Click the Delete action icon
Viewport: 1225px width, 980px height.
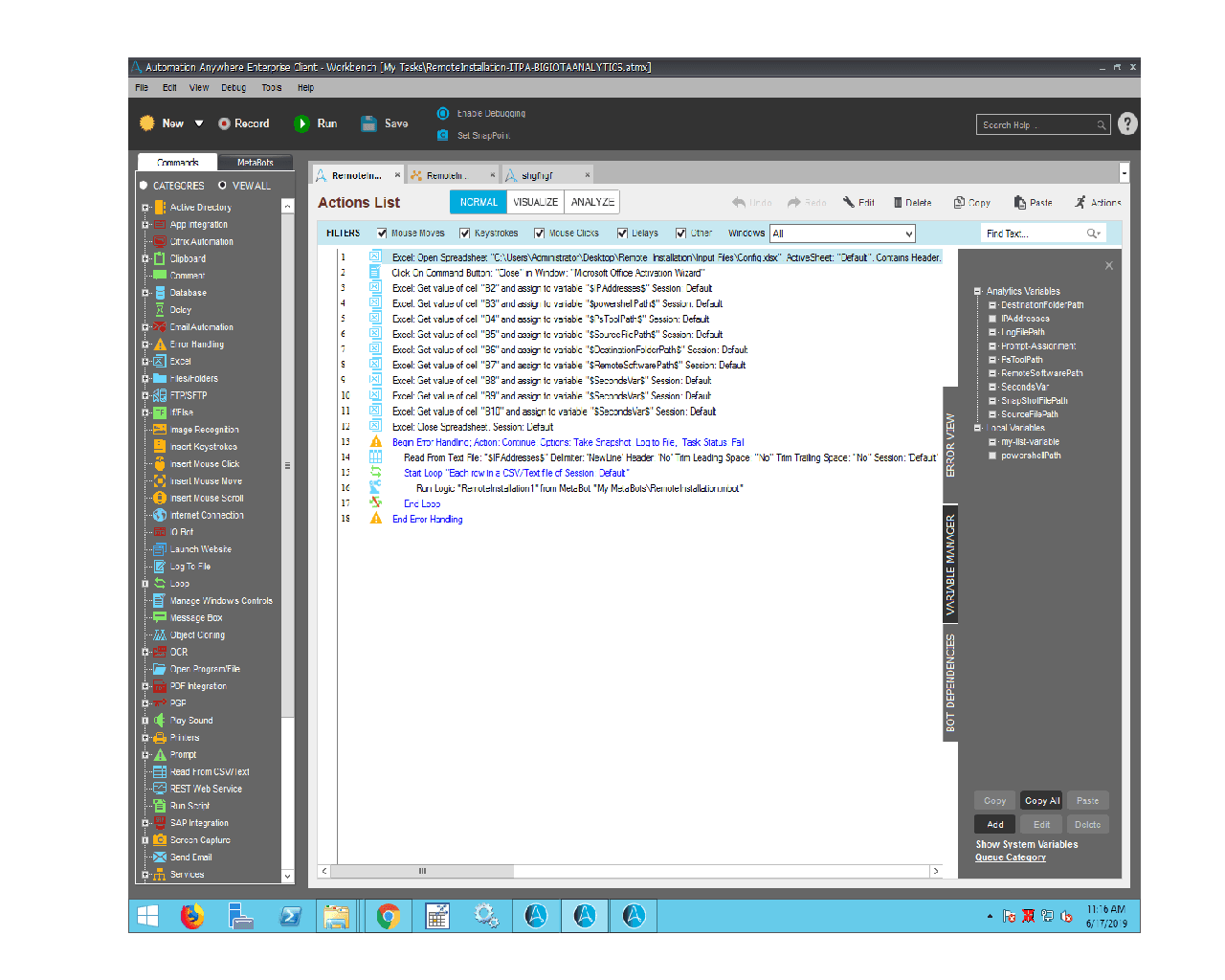click(898, 203)
